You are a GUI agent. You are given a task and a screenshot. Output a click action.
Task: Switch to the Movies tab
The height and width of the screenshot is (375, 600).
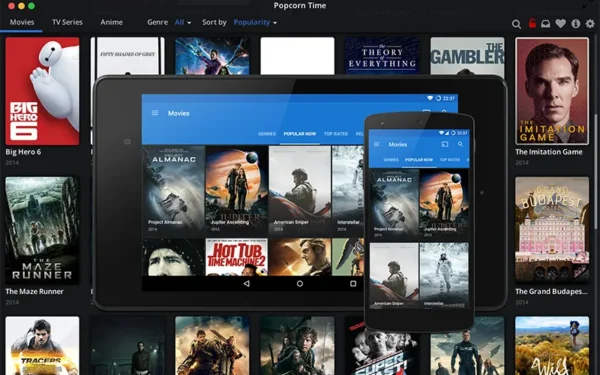(x=22, y=22)
